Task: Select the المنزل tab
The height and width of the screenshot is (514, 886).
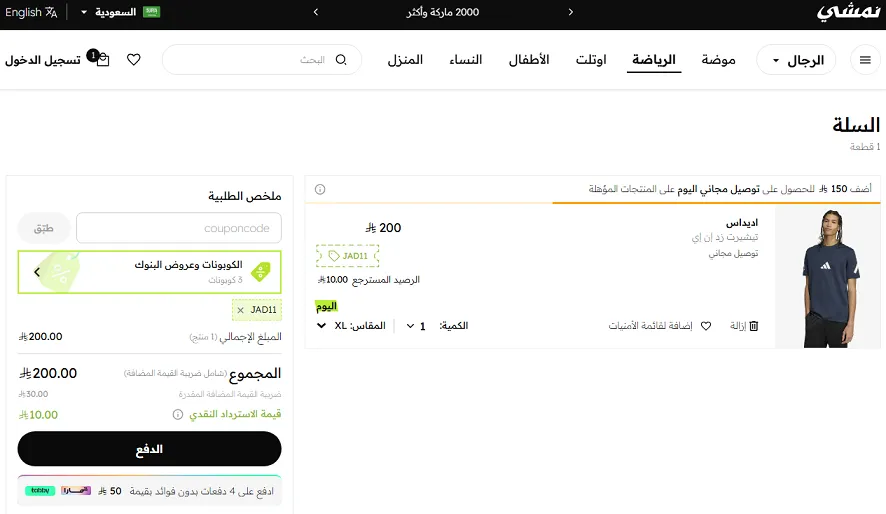Action: [405, 60]
